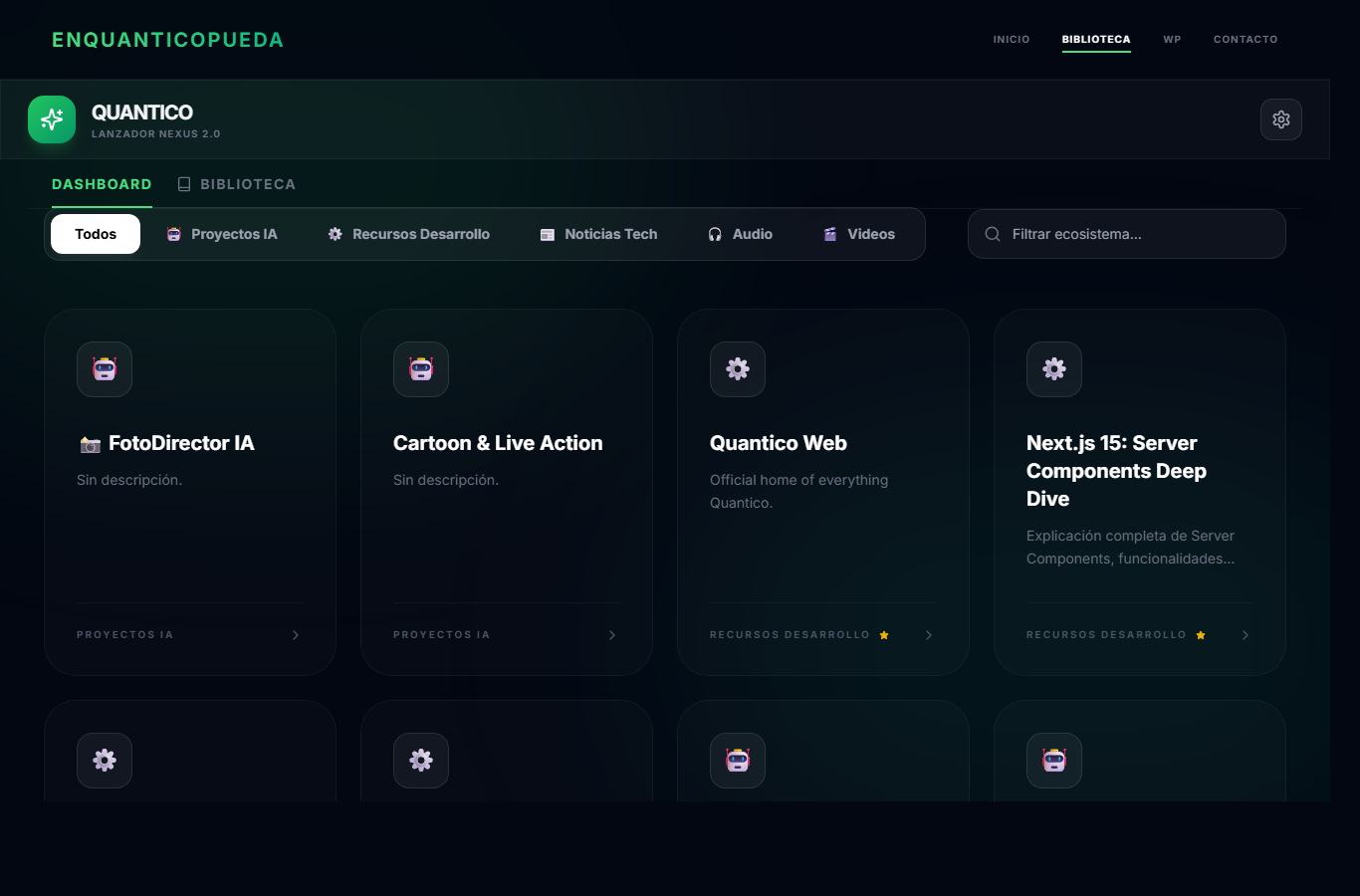The image size is (1360, 896).
Task: Open the WP navigation link
Action: point(1172,40)
